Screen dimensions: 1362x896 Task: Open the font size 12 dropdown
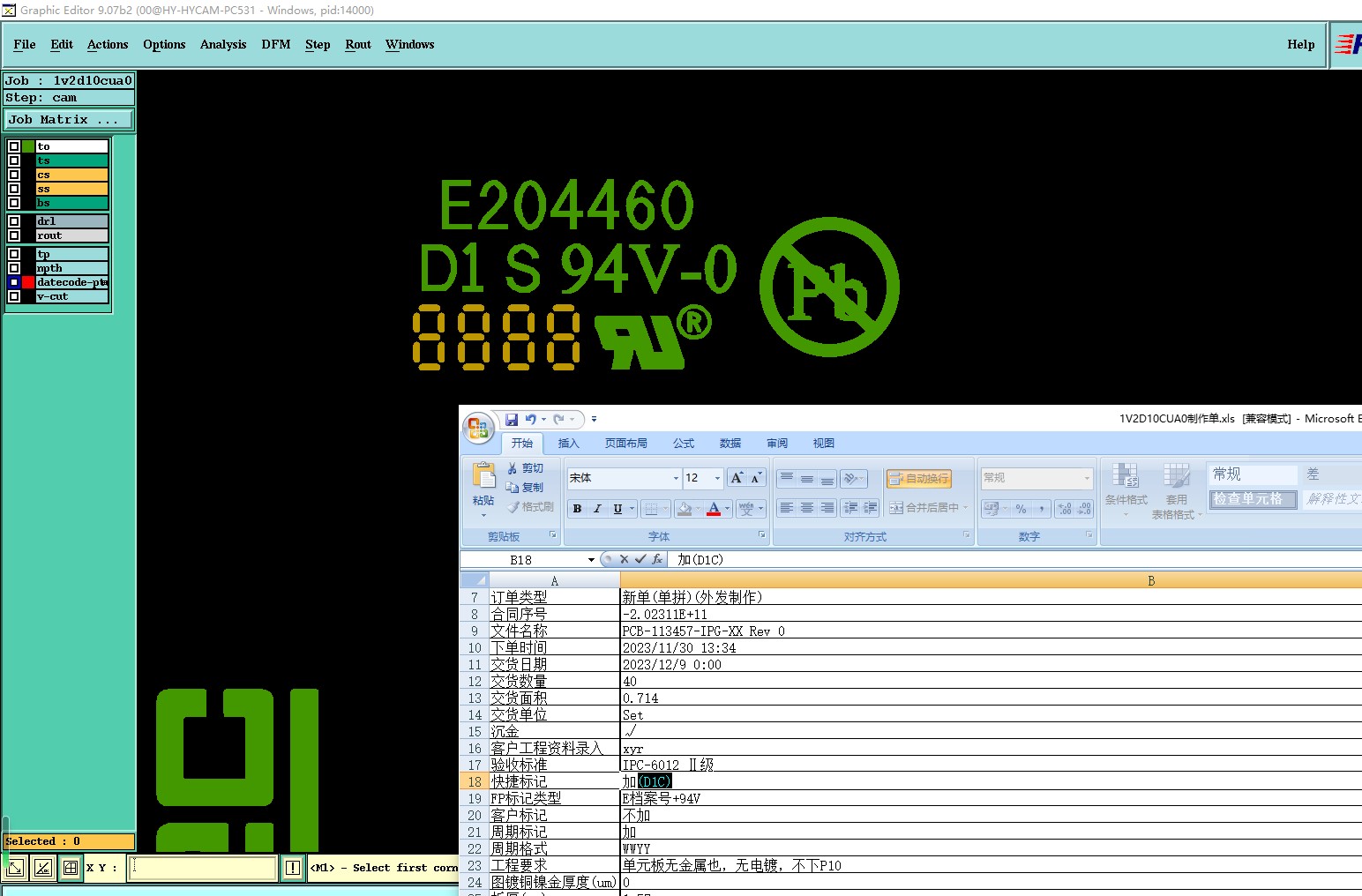coord(717,478)
